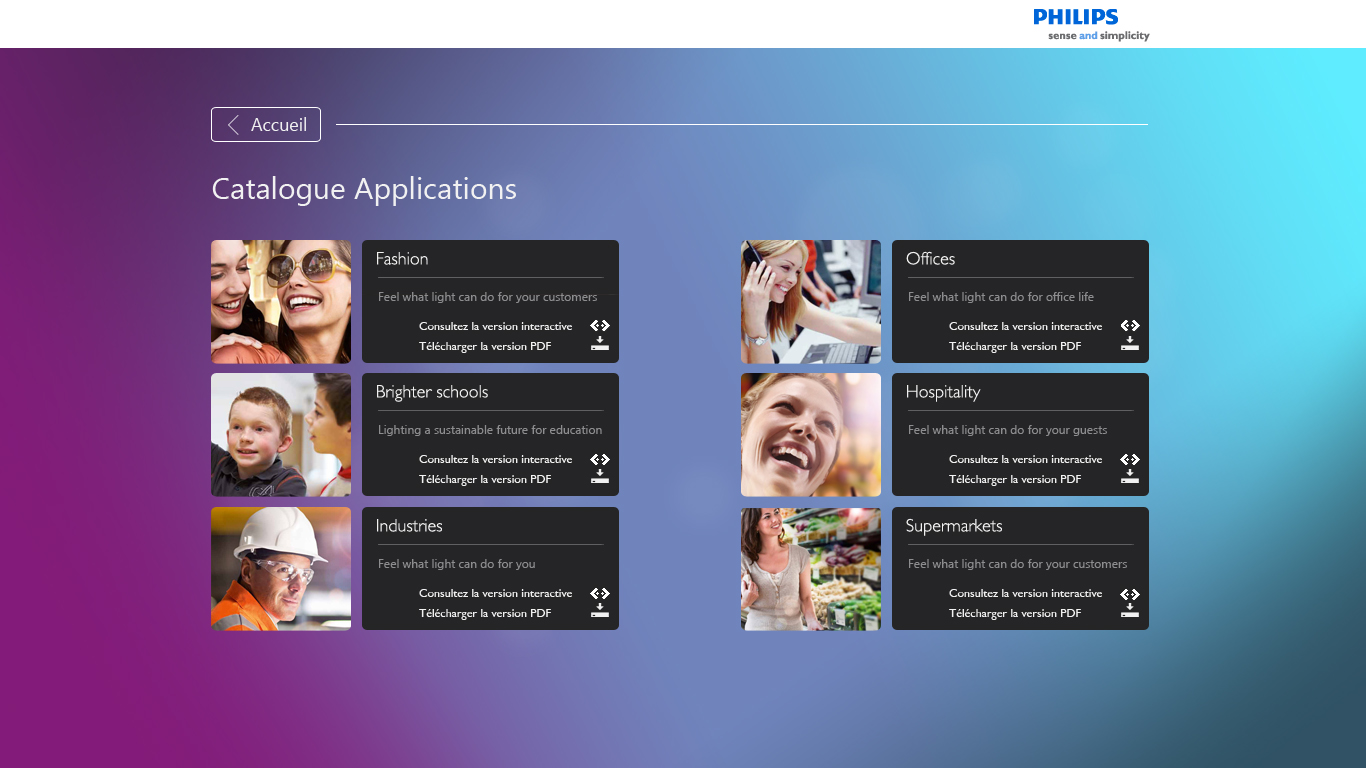Viewport: 1366px width, 768px height.
Task: Select 'Télécharger la version PDF' for Supermarkets
Action: coord(1015,613)
